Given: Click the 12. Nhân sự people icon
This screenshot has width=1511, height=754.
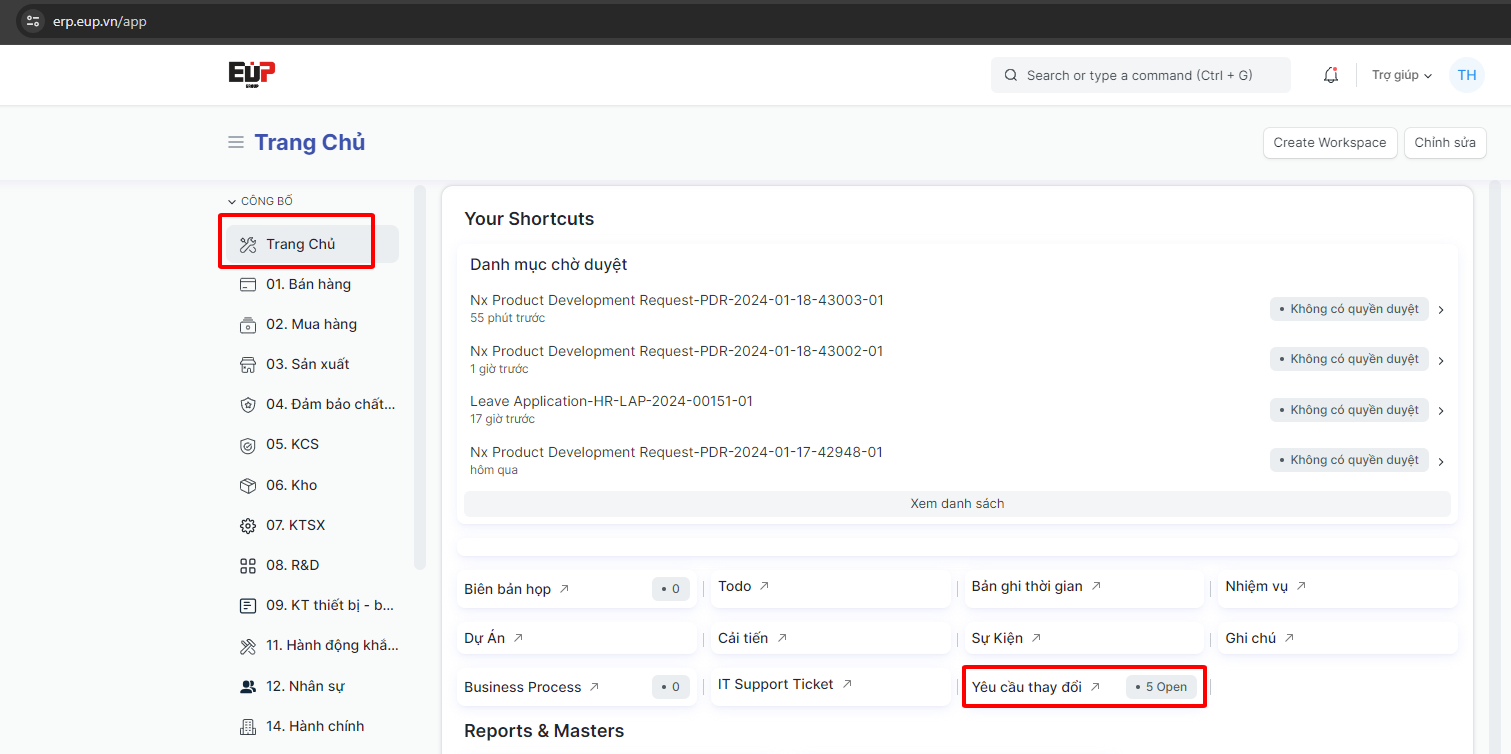Looking at the screenshot, I should tap(248, 686).
